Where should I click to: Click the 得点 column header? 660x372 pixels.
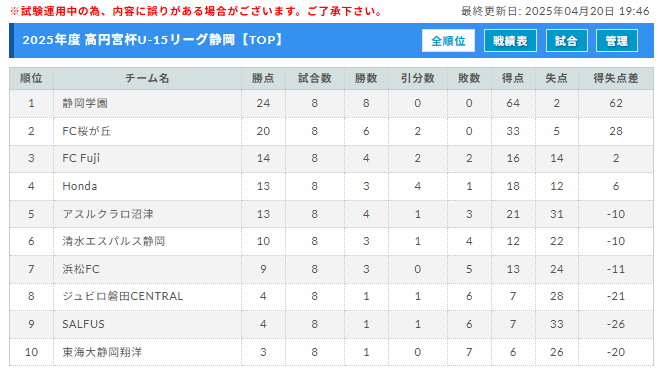point(513,78)
